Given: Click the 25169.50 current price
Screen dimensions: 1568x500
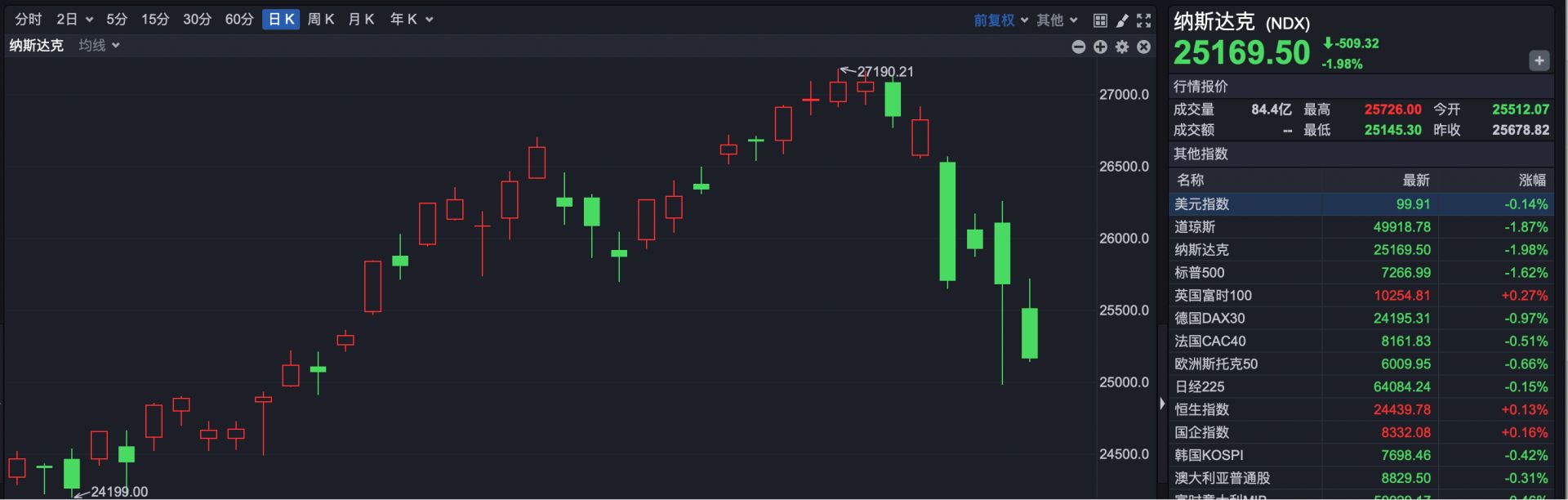Looking at the screenshot, I should [x=1241, y=53].
